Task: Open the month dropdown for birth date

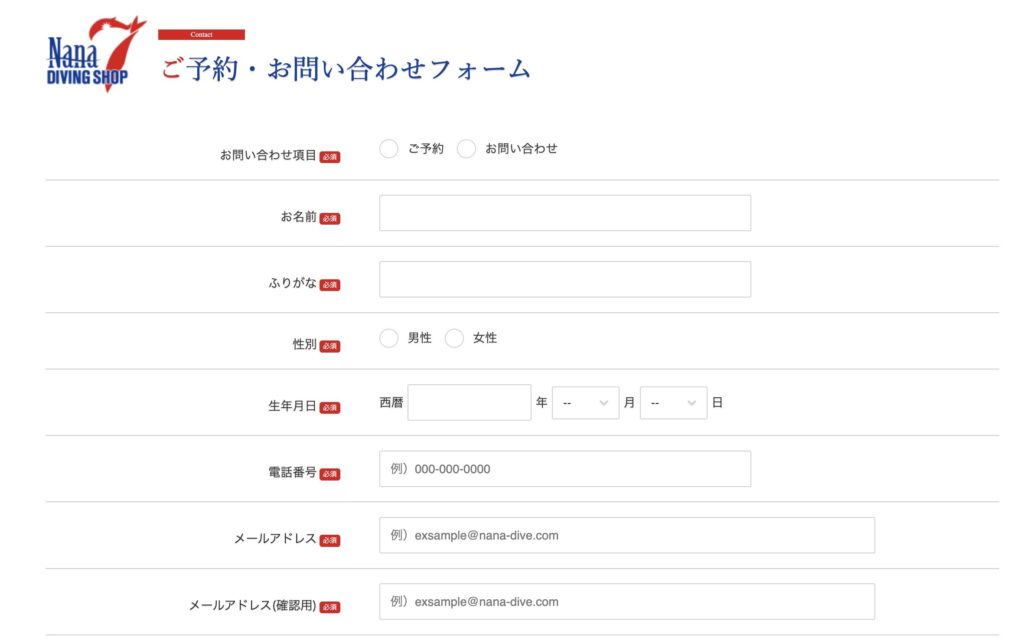Action: click(x=585, y=403)
